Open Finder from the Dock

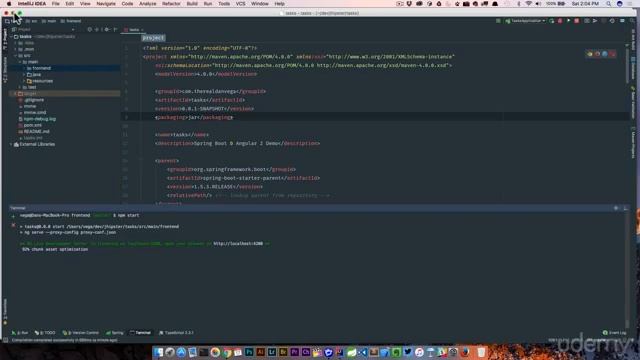point(158,352)
